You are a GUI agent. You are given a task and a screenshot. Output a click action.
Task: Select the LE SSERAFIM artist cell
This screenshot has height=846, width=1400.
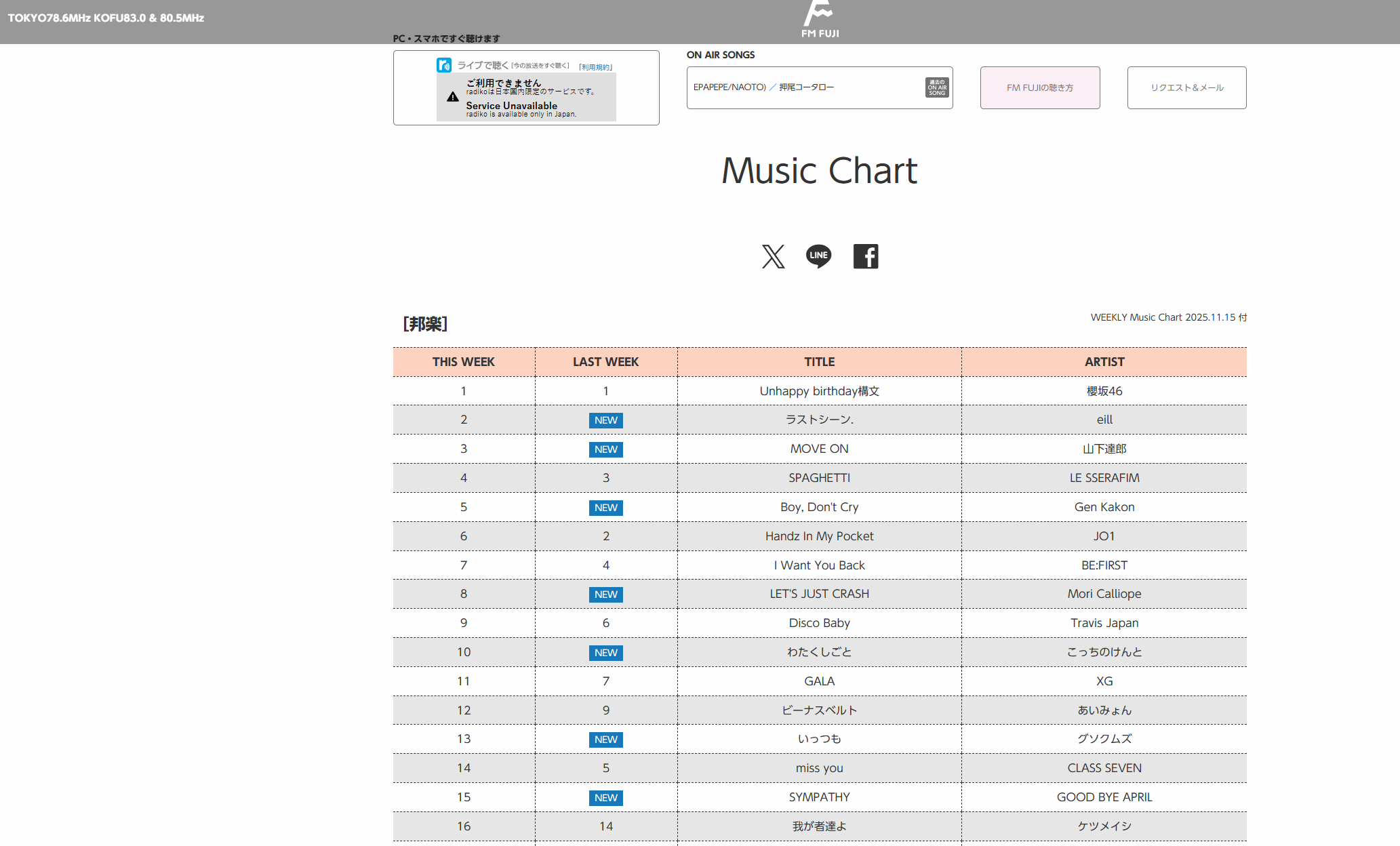pos(1104,478)
